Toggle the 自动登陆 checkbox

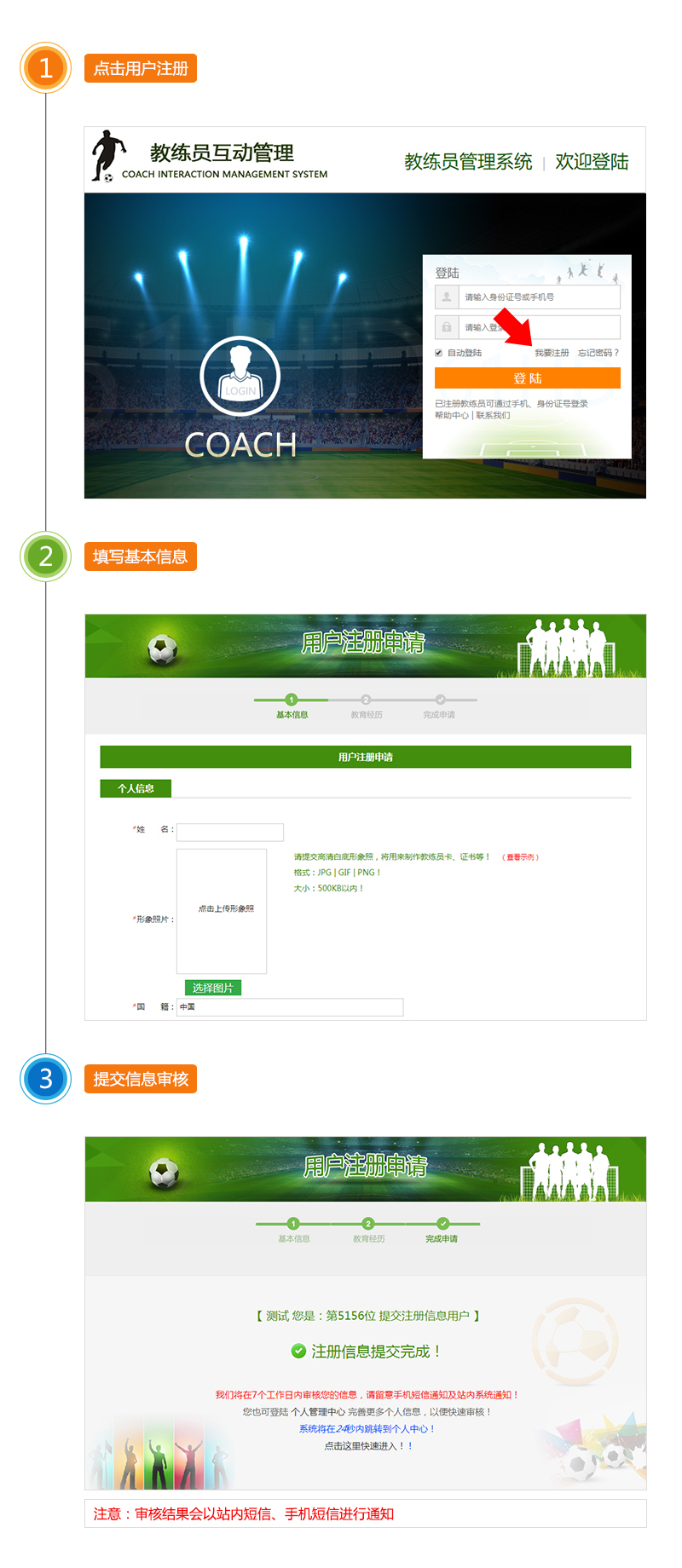[438, 353]
